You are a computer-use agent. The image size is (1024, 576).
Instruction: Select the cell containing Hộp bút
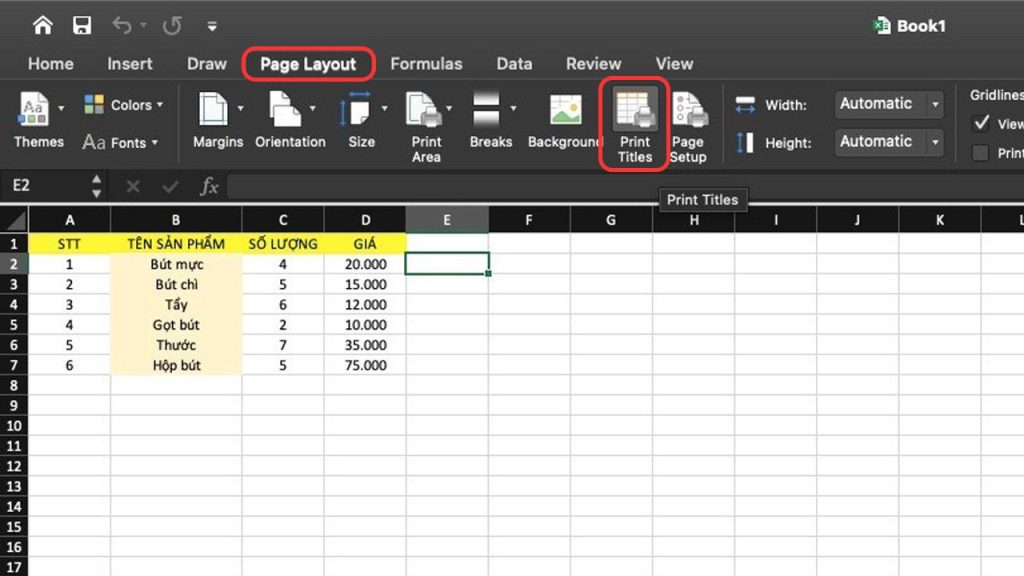pos(176,365)
